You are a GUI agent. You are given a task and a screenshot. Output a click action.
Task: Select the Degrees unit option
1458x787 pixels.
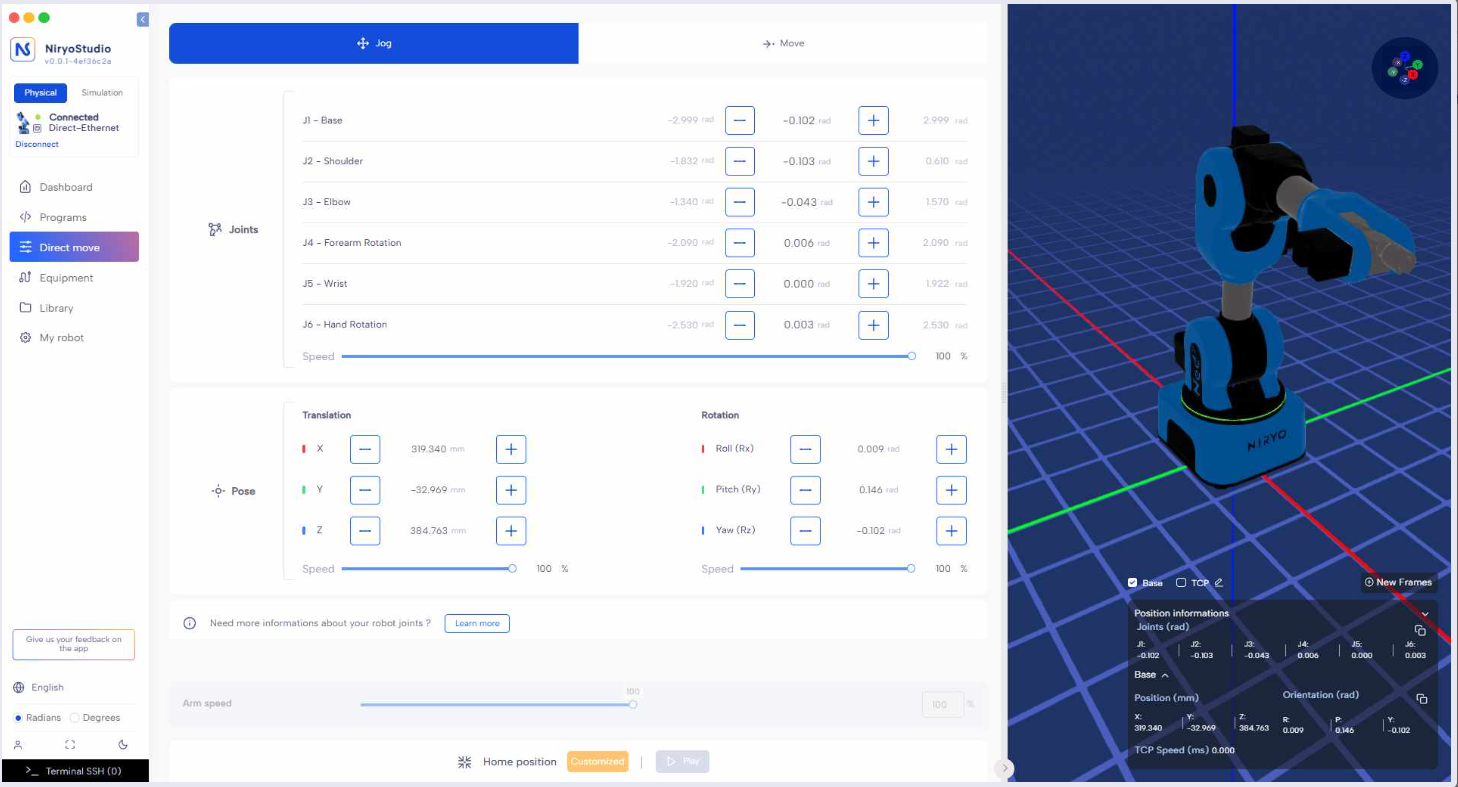(75, 718)
